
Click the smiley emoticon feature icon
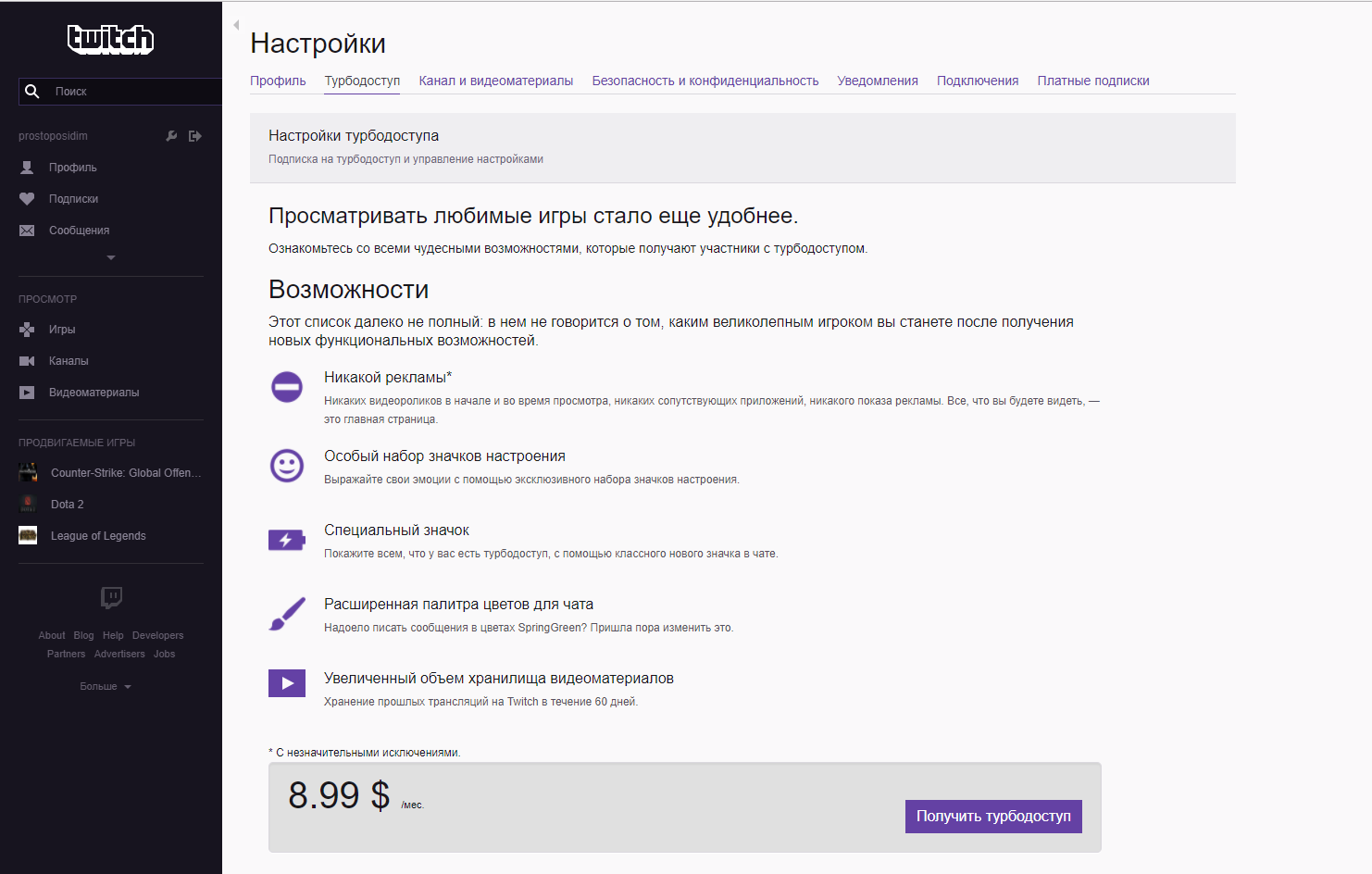pyautogui.click(x=287, y=465)
